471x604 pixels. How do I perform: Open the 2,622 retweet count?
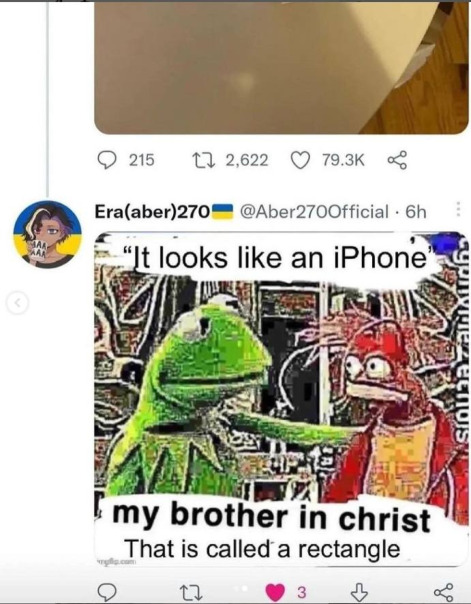[247, 160]
